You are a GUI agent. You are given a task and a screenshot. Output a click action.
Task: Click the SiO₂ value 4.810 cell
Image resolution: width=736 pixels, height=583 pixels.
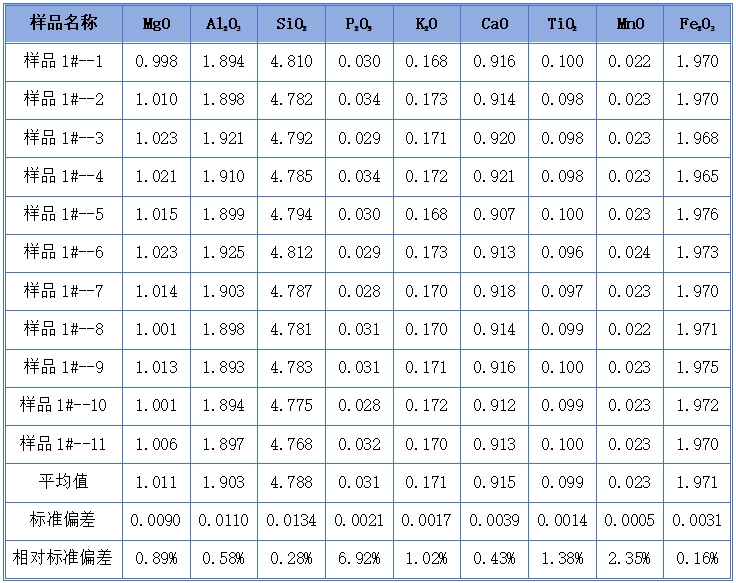[291, 62]
